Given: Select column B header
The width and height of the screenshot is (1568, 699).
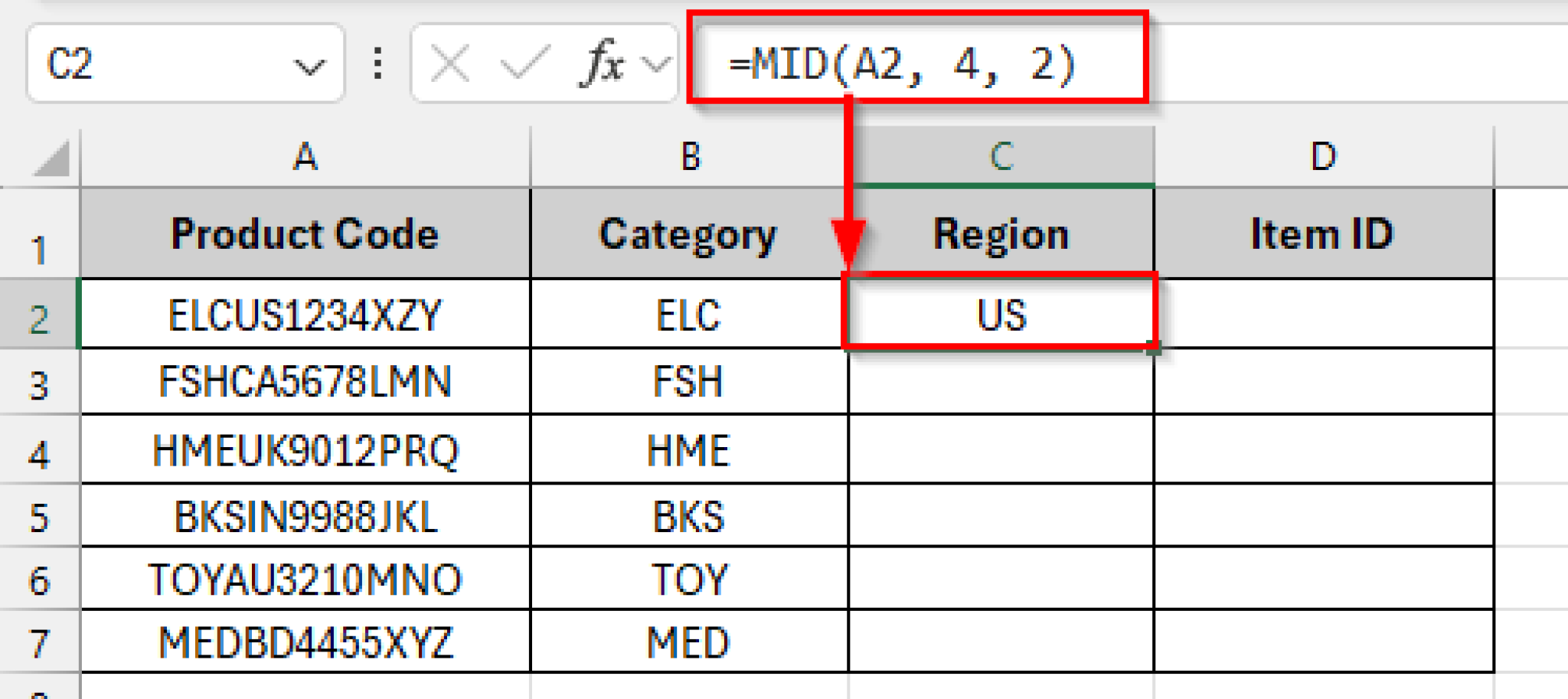Looking at the screenshot, I should coord(689,157).
